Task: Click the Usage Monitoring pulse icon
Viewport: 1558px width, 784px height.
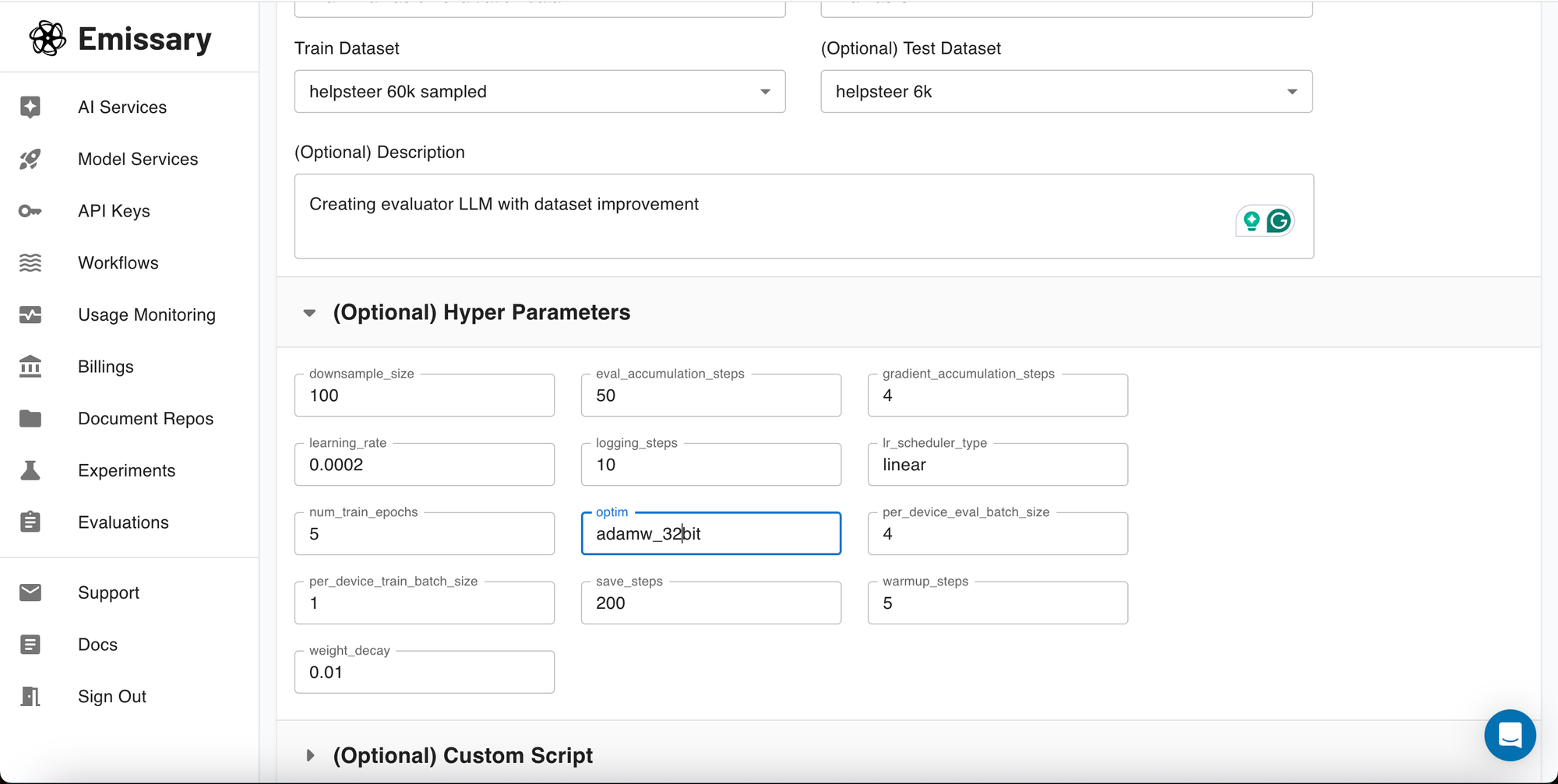Action: pyautogui.click(x=30, y=315)
